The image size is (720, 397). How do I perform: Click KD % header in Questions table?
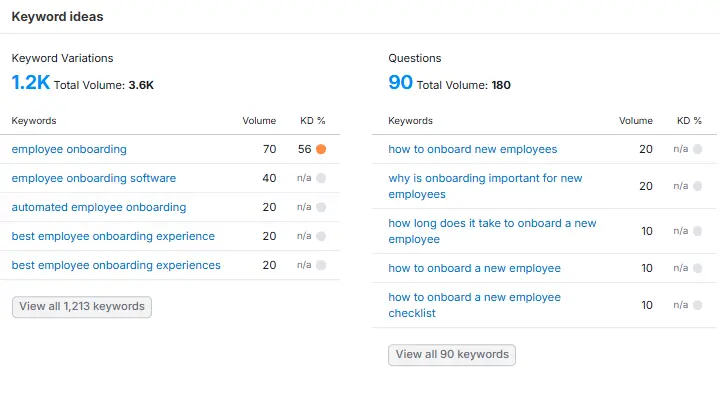point(689,121)
